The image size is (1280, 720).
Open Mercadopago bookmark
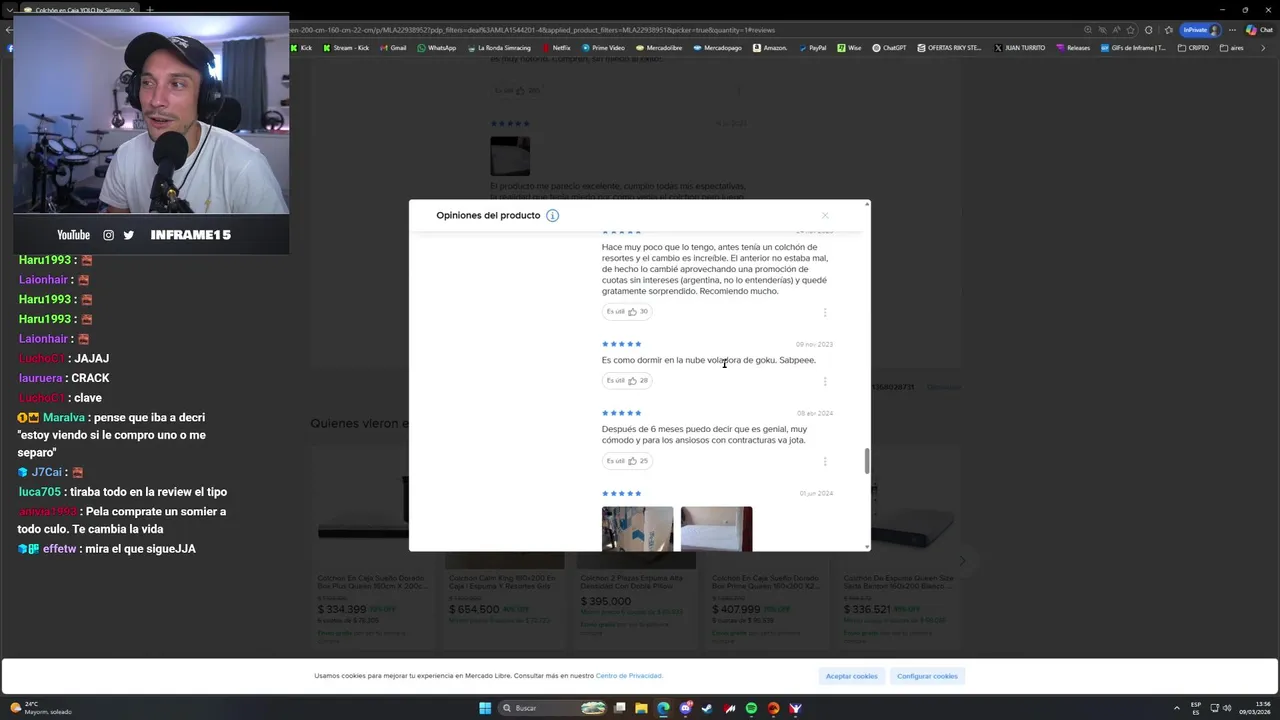[x=717, y=47]
